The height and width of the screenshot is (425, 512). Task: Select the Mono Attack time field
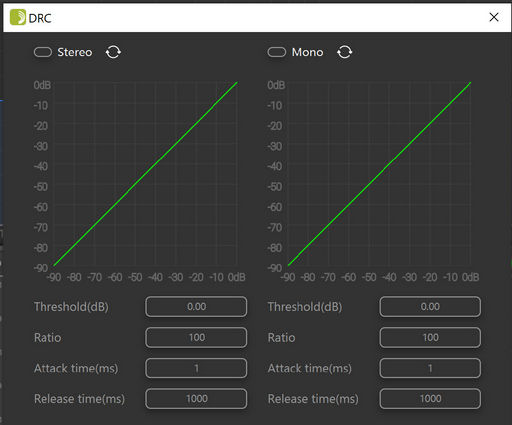[430, 368]
